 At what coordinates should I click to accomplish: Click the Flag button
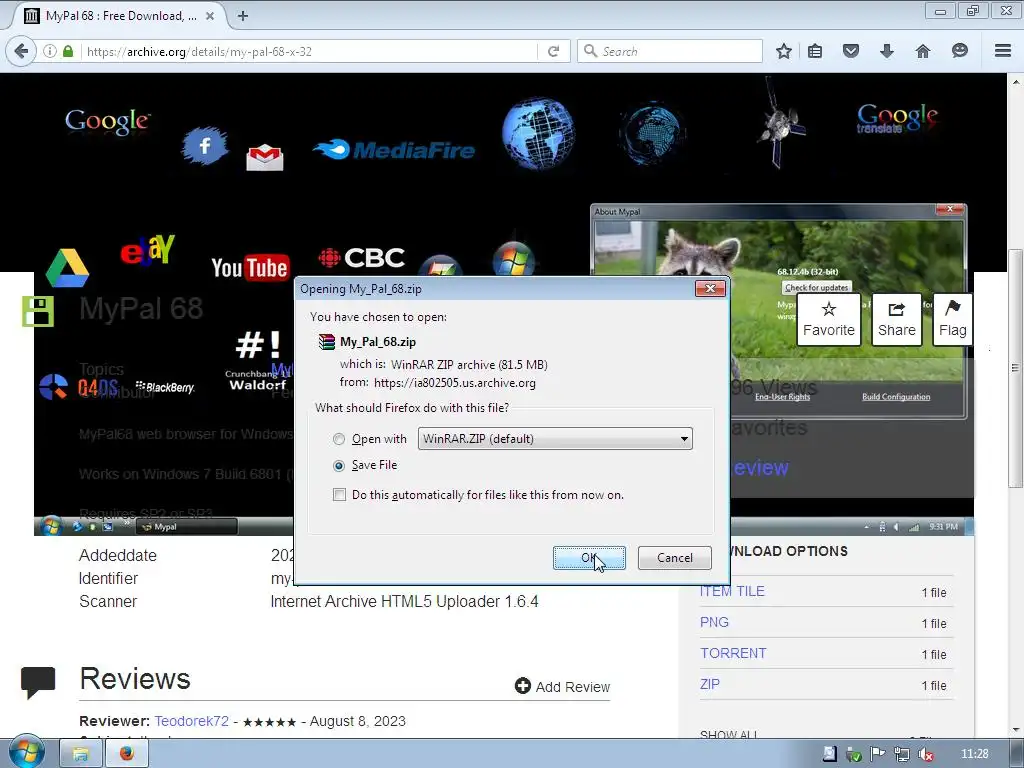[x=953, y=319]
